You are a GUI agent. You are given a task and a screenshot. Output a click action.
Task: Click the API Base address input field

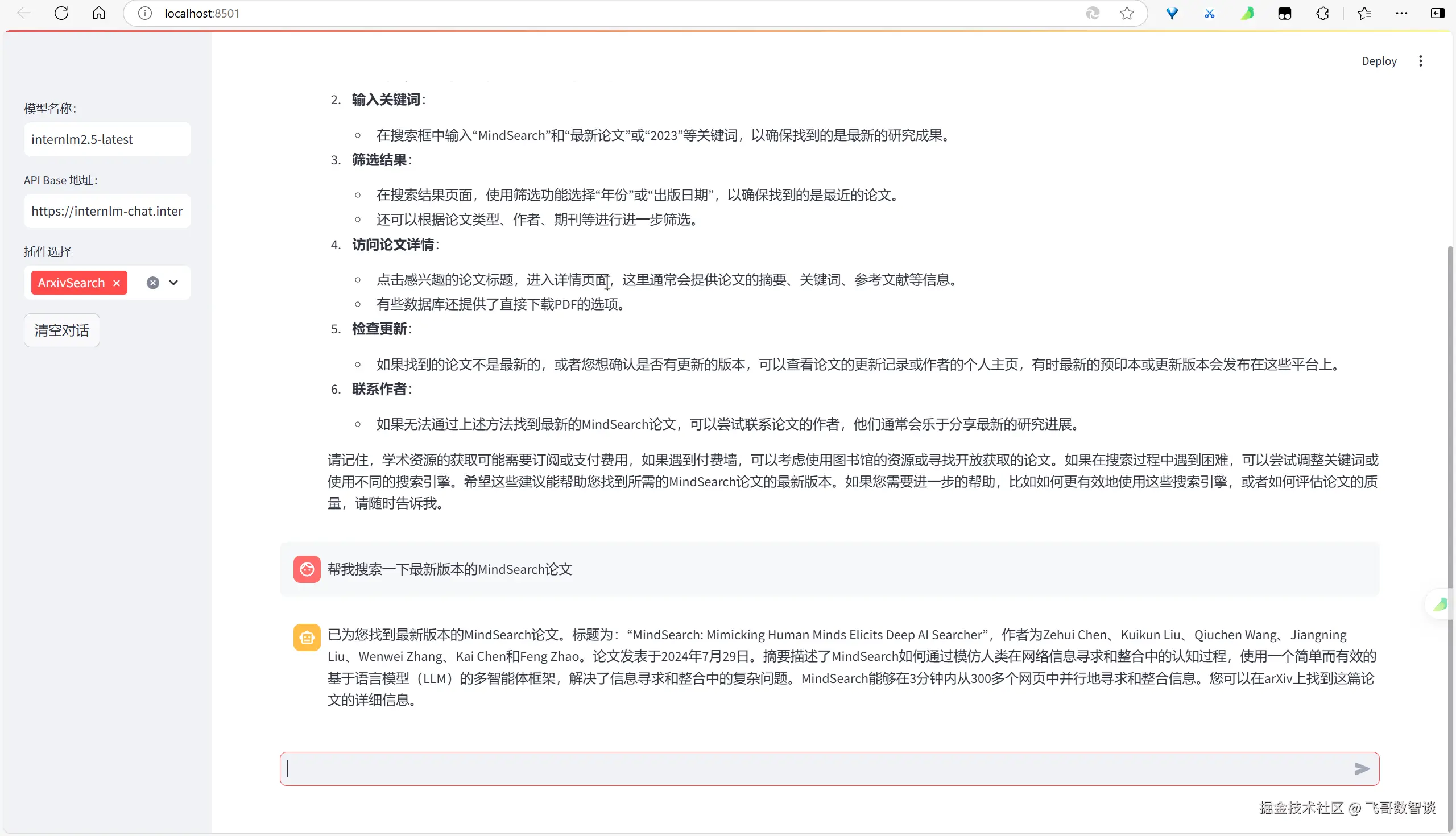tap(107, 212)
